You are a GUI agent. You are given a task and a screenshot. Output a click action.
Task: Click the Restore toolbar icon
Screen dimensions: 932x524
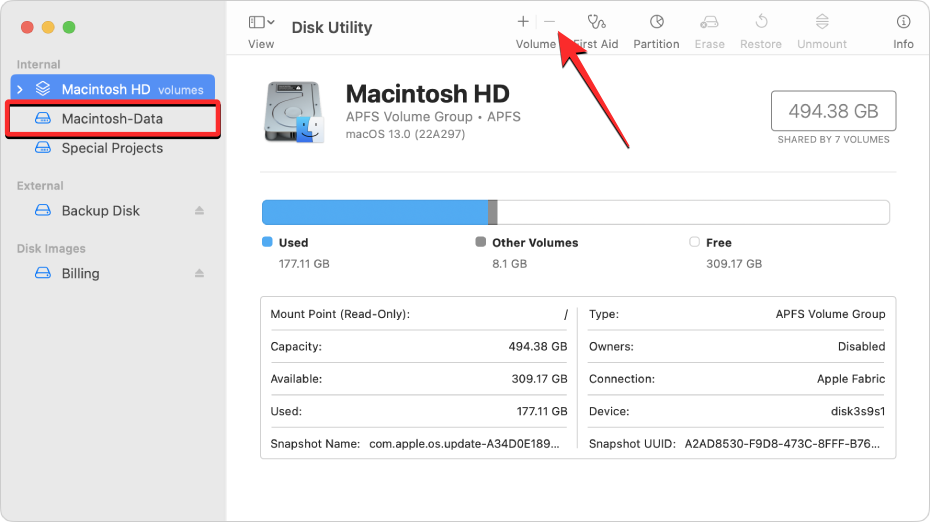pyautogui.click(x=761, y=21)
